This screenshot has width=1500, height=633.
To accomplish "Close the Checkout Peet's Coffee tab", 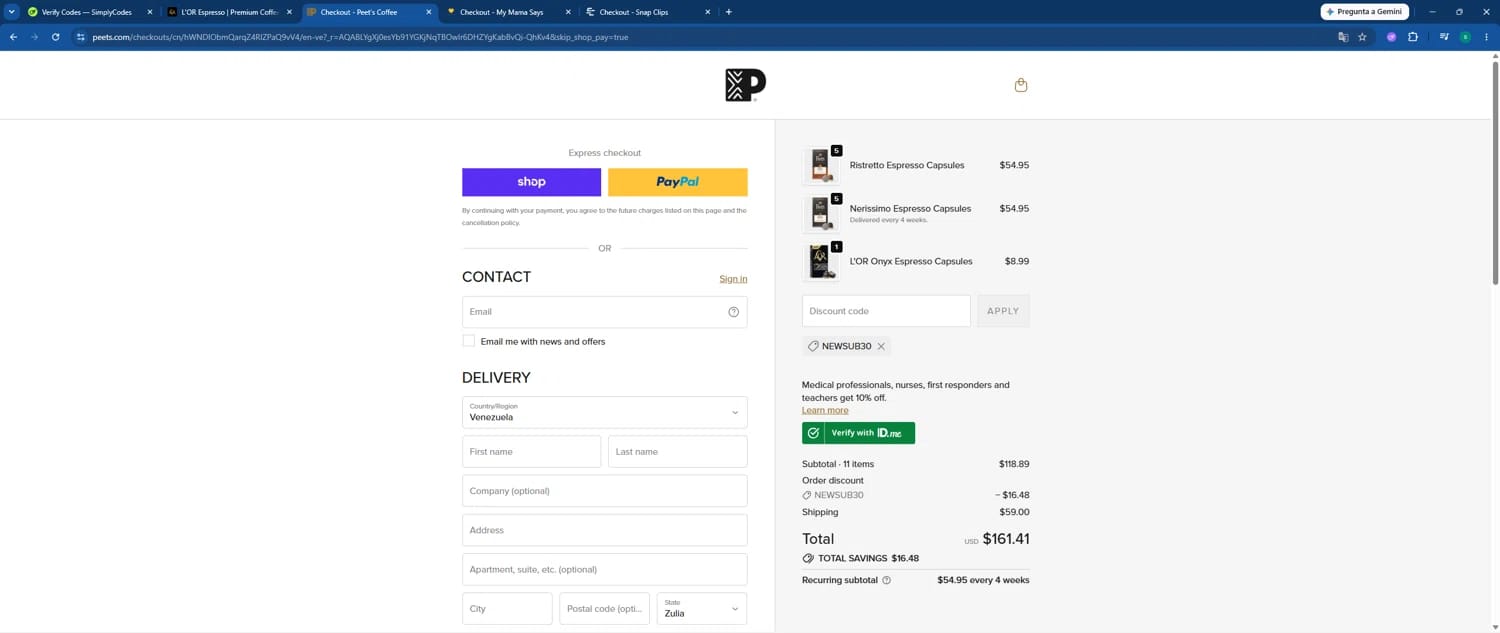I will pos(429,12).
